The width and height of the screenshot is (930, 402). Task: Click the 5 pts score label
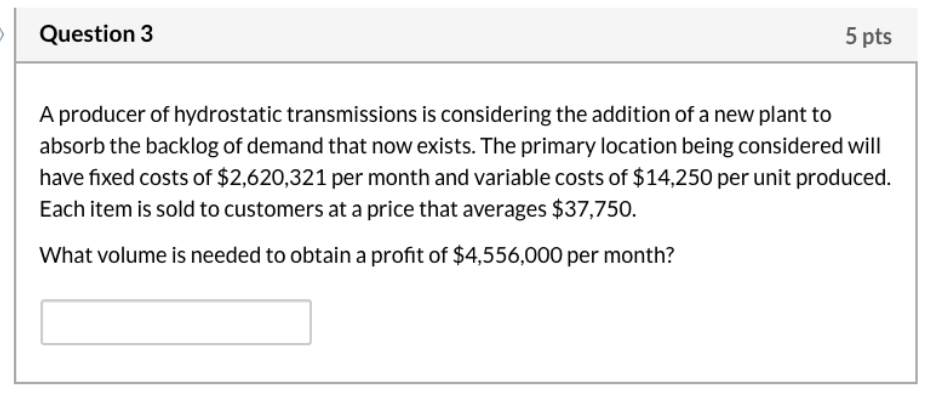tap(868, 36)
